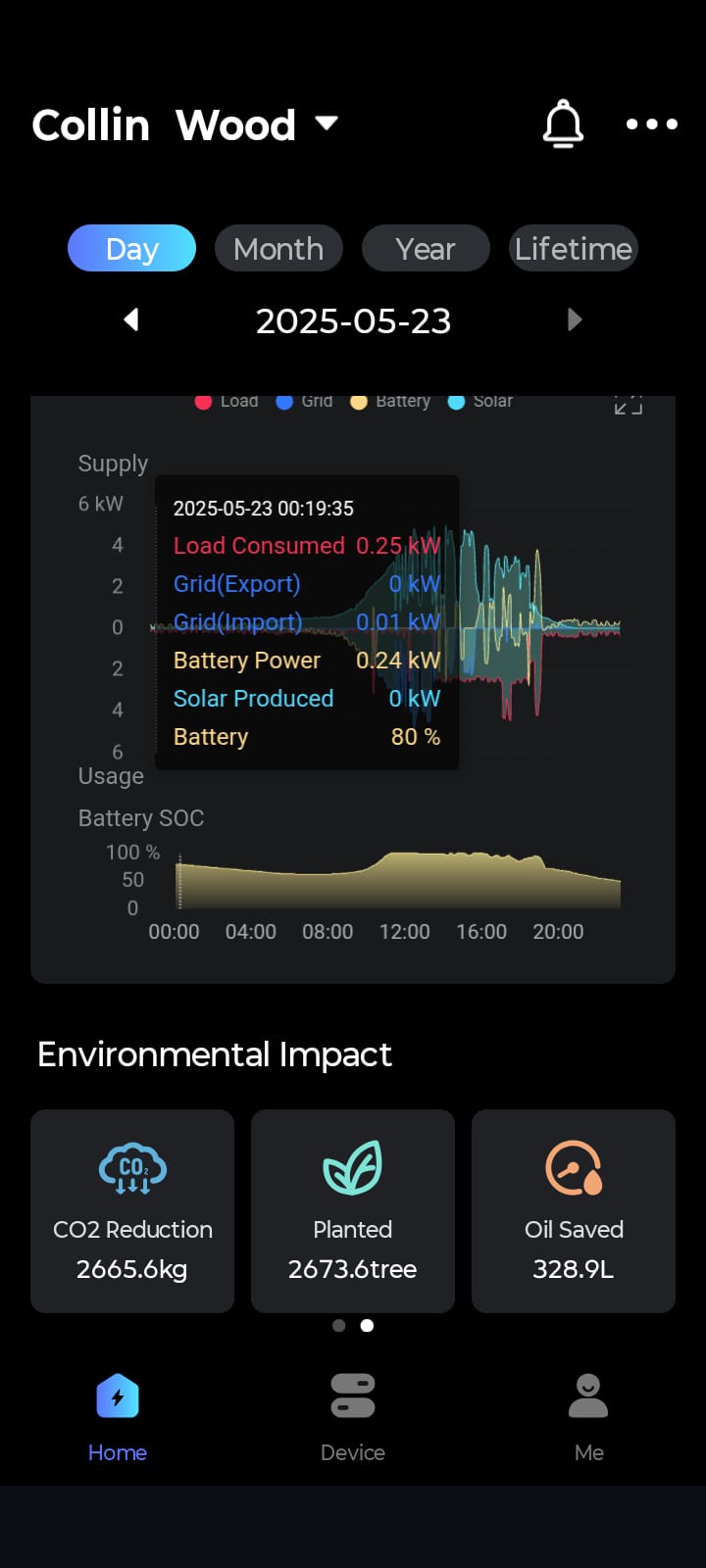706x1568 pixels.
Task: Tap the CO2 Reduction cloud icon
Action: click(132, 1167)
